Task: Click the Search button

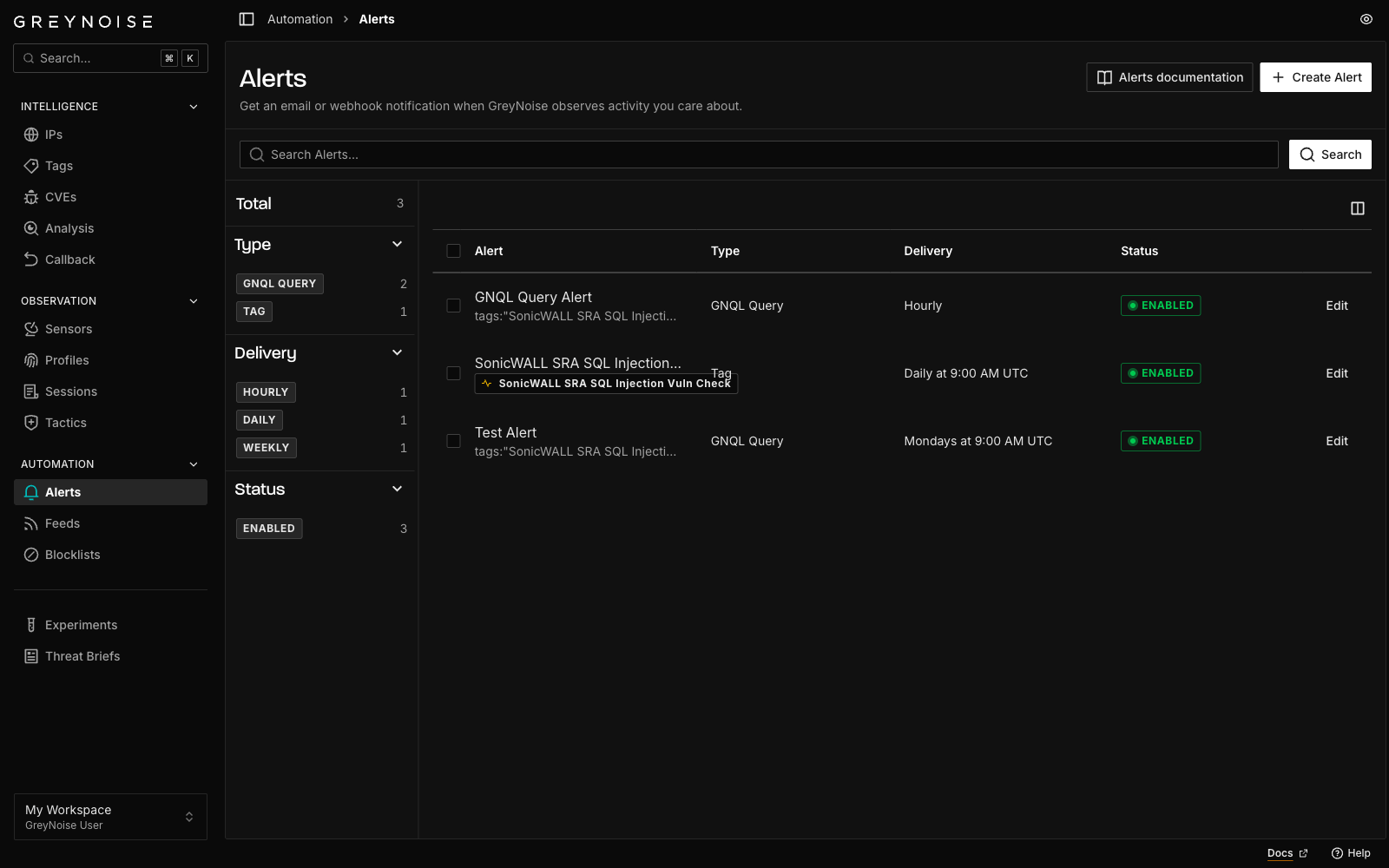Action: pos(1330,155)
